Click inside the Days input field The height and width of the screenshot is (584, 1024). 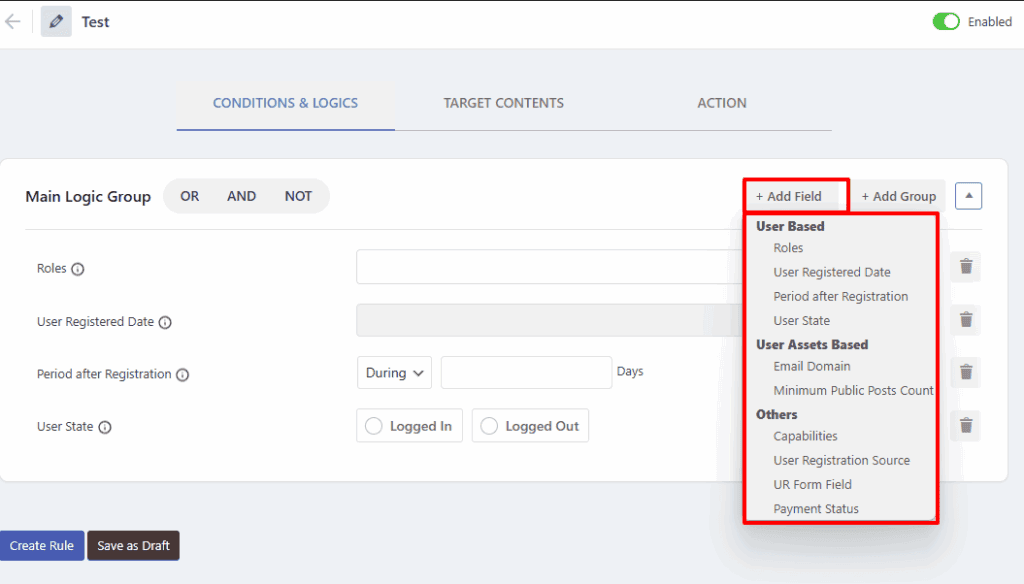525,372
